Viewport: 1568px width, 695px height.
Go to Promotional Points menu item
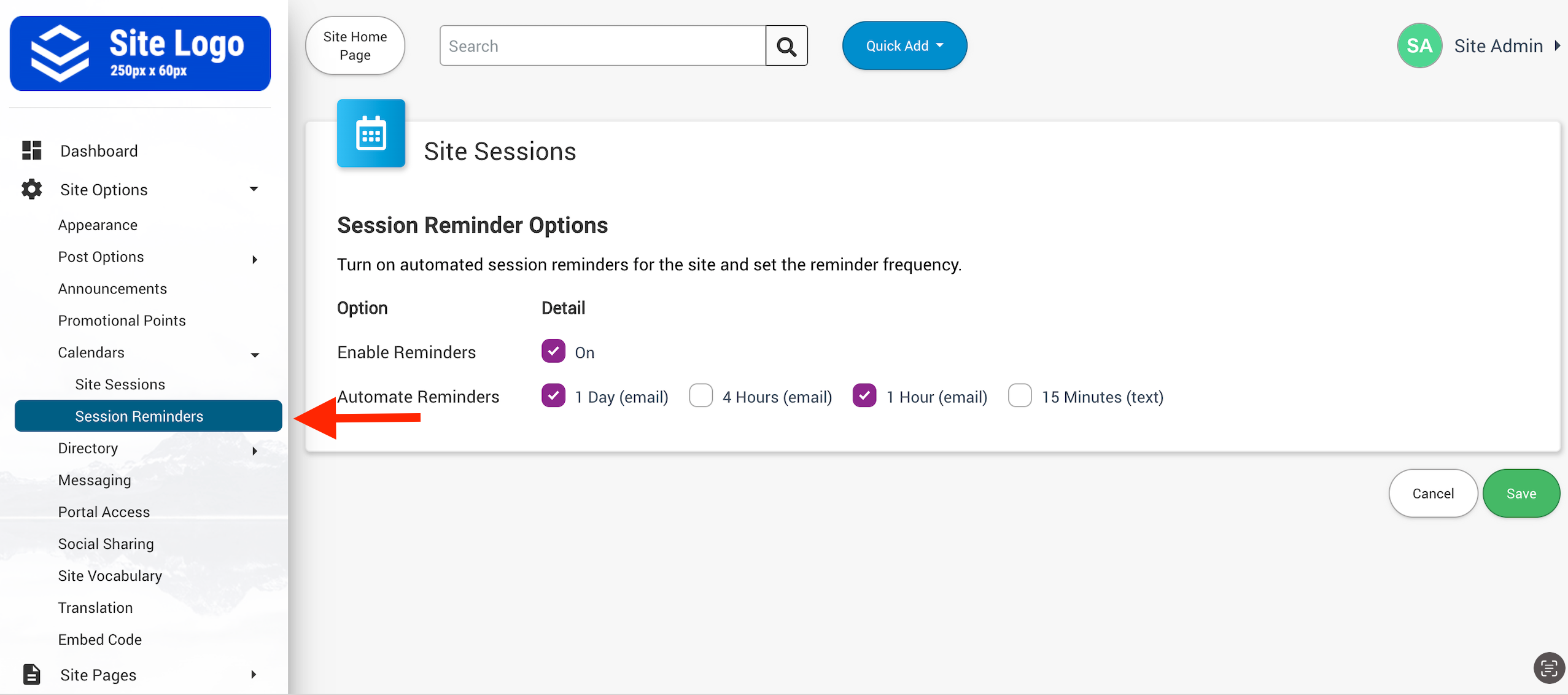coord(122,320)
